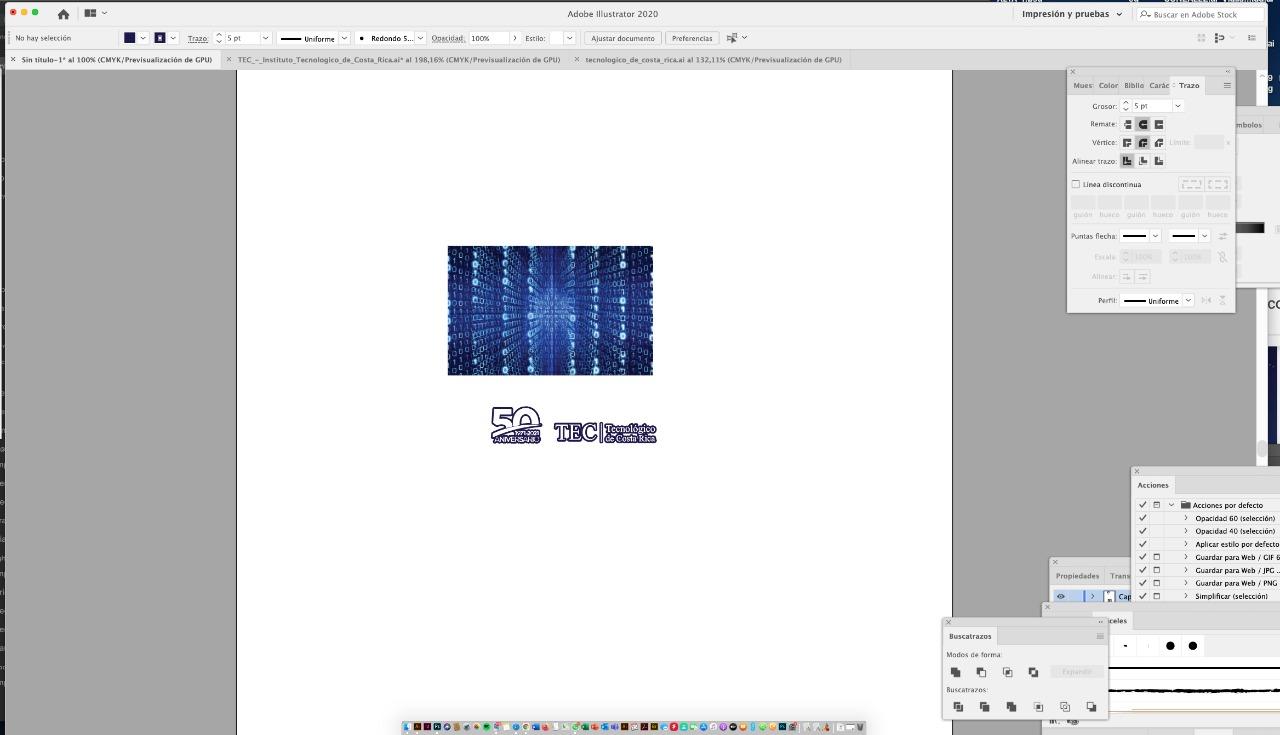Select round cap in the Trazo panel

1143,124
